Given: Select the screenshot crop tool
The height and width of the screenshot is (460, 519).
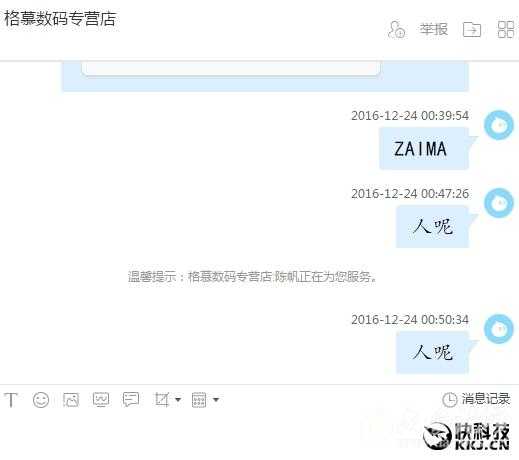Looking at the screenshot, I should (162, 399).
